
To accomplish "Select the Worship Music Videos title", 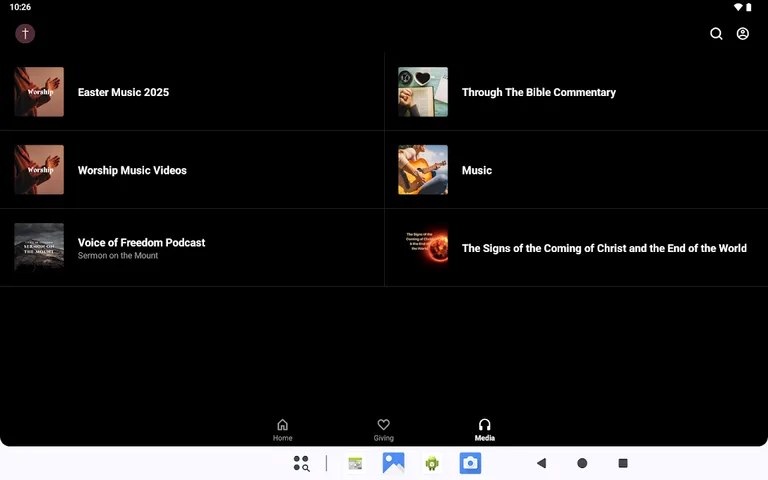I will [132, 170].
